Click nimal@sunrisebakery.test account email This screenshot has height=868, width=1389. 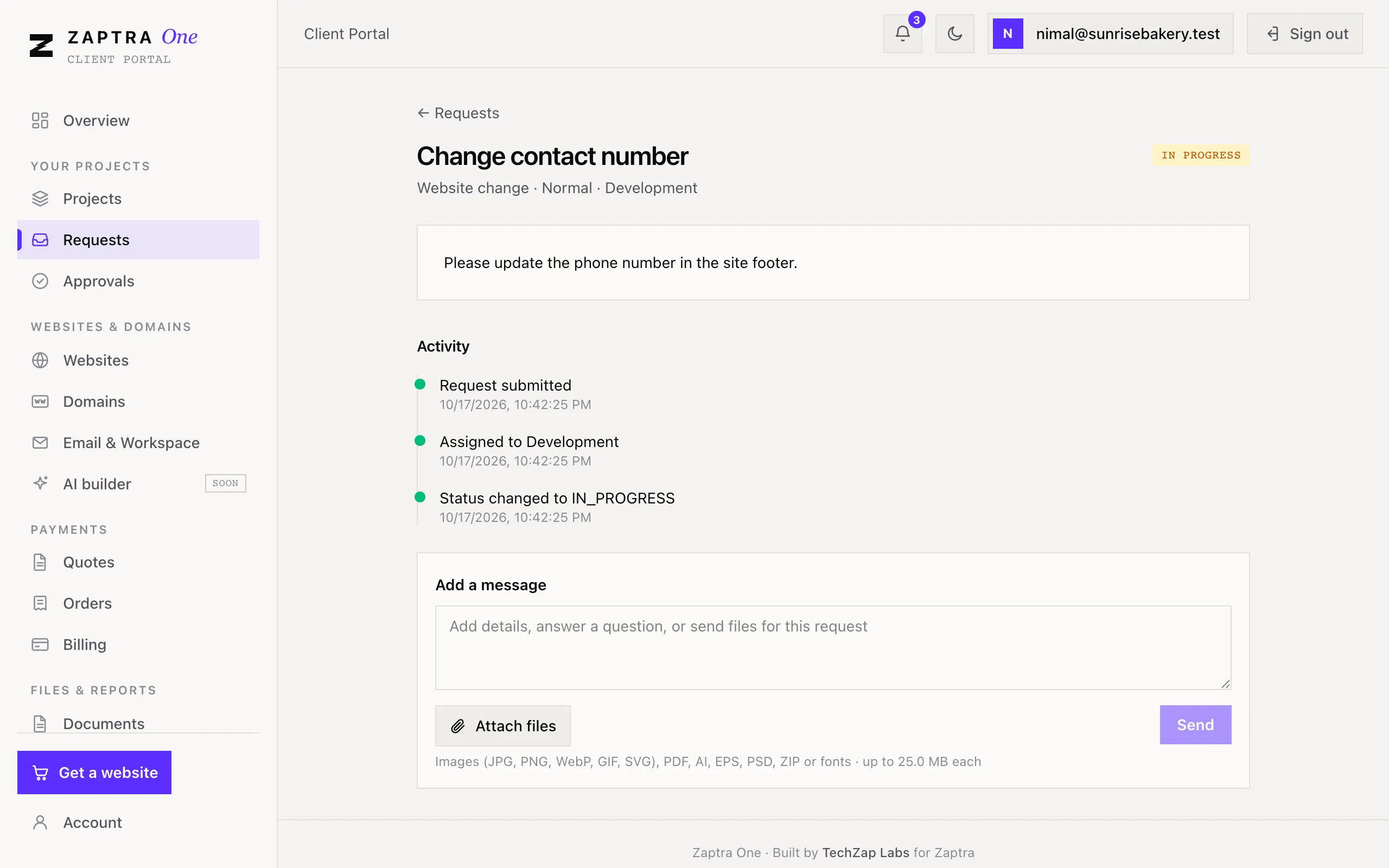(x=1127, y=34)
